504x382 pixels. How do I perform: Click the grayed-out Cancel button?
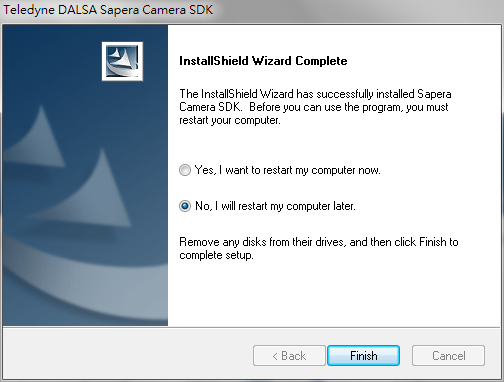point(448,356)
